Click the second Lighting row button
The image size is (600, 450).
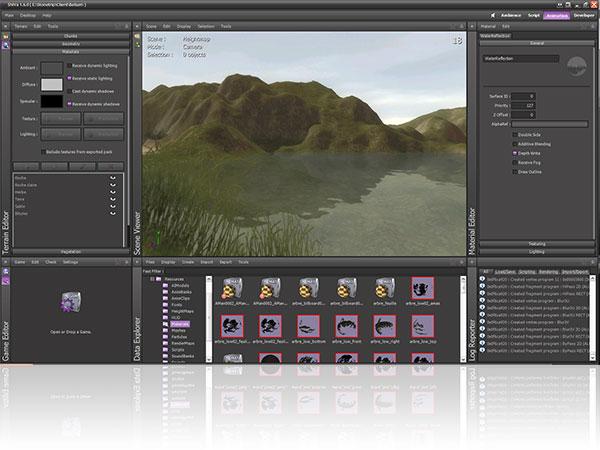tap(104, 134)
